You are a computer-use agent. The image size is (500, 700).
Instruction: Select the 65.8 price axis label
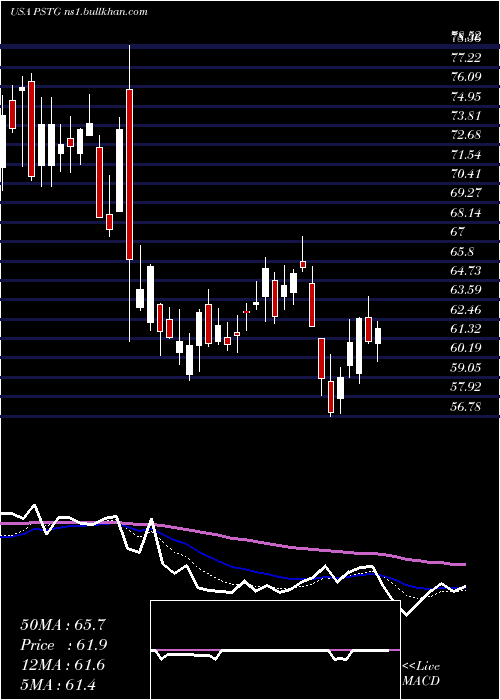[x=462, y=252]
